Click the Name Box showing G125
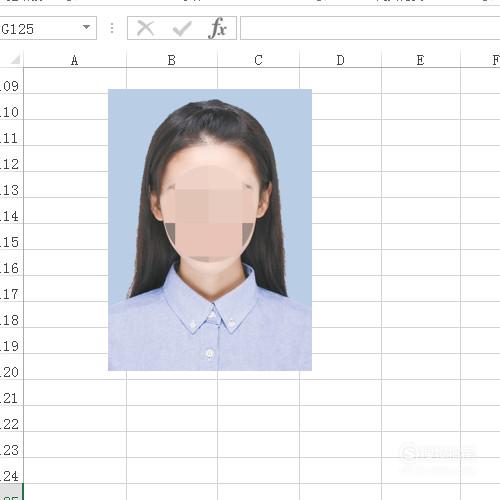 pyautogui.click(x=48, y=28)
